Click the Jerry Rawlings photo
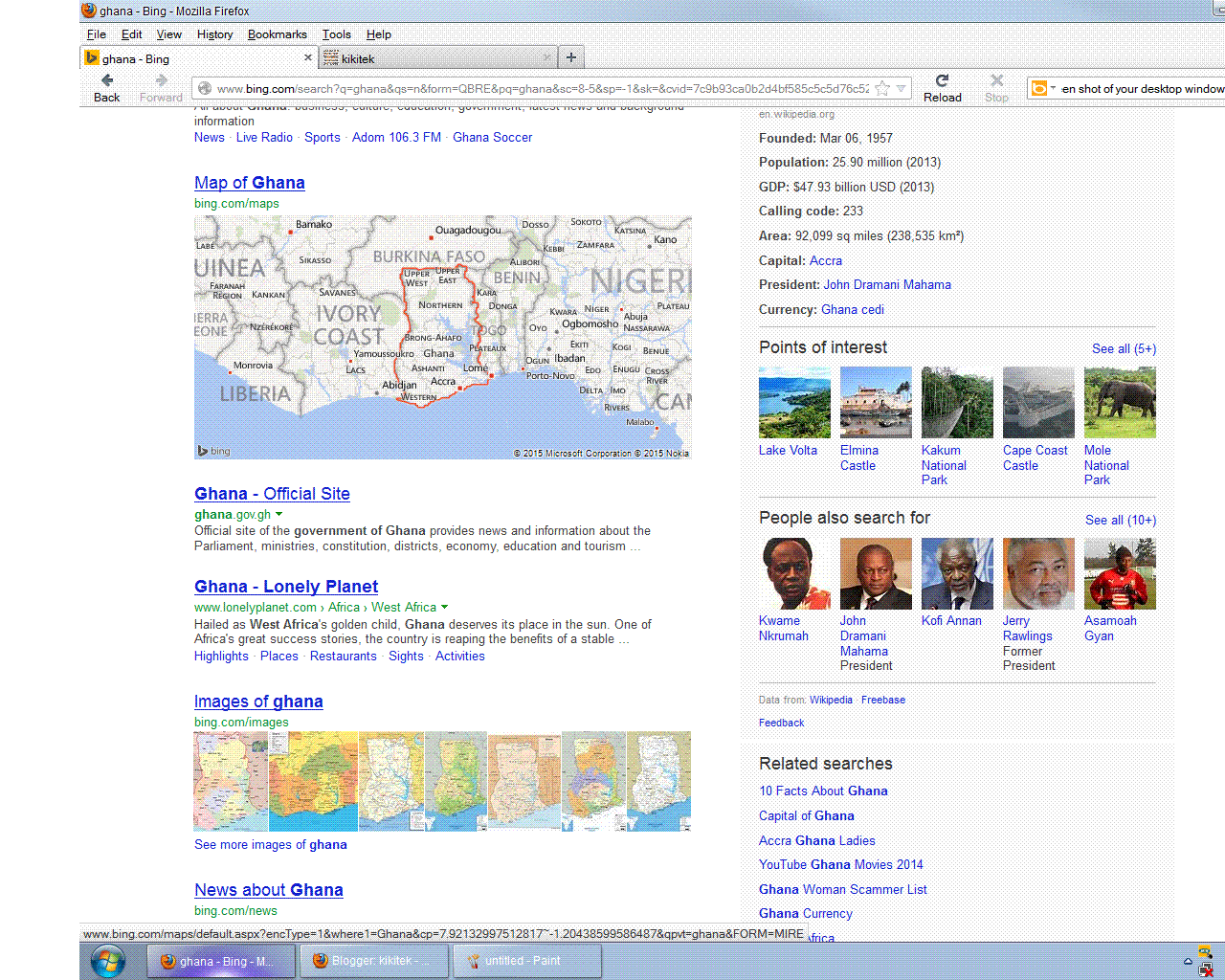Viewport: 1225px width, 980px height. point(1038,573)
